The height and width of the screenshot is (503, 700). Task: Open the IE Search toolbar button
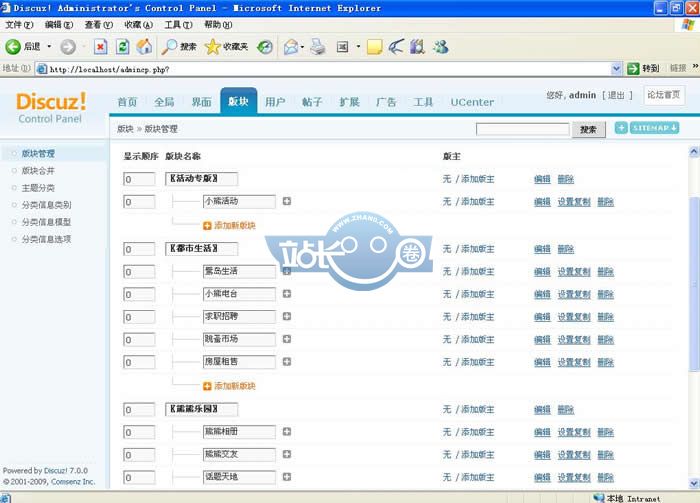point(179,46)
